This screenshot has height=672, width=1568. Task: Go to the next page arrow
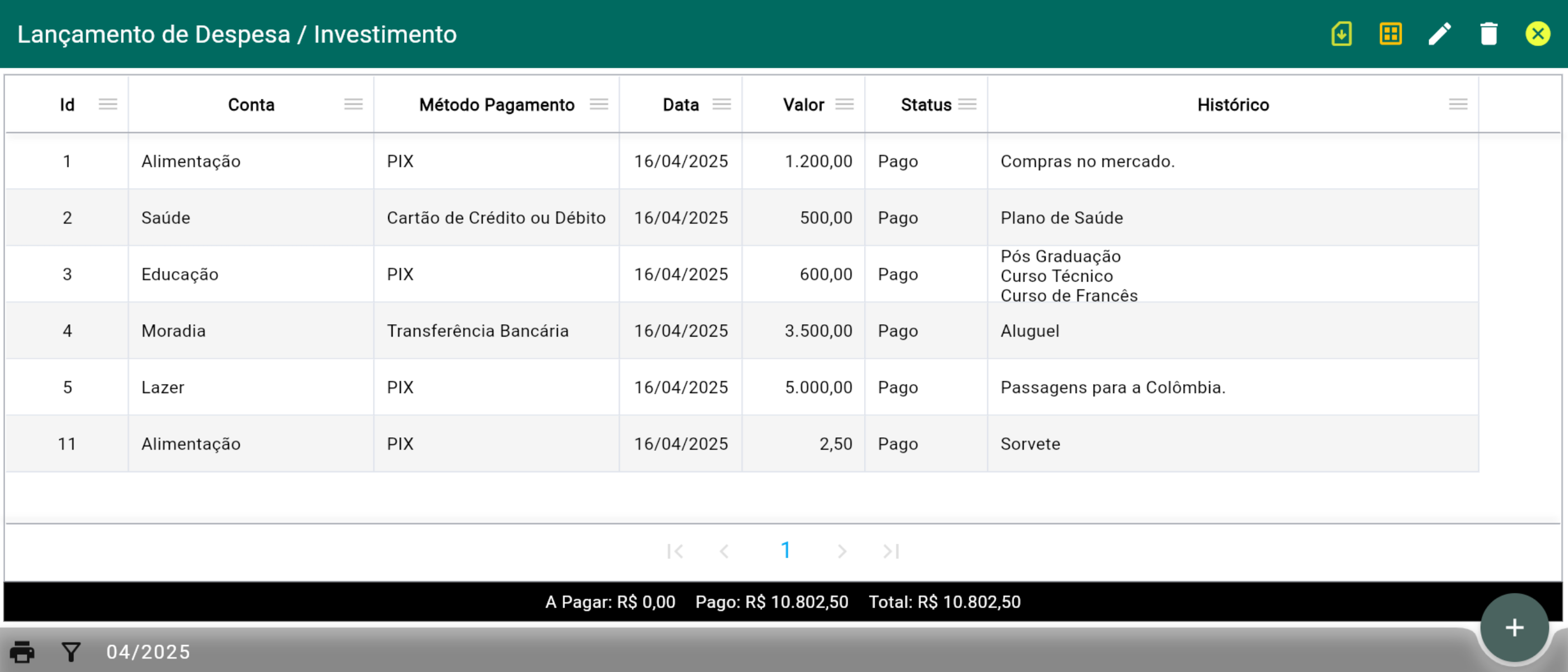(842, 552)
